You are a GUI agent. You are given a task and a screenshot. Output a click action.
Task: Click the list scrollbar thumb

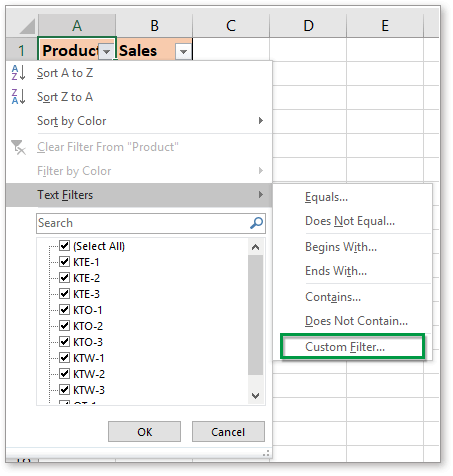(x=256, y=315)
